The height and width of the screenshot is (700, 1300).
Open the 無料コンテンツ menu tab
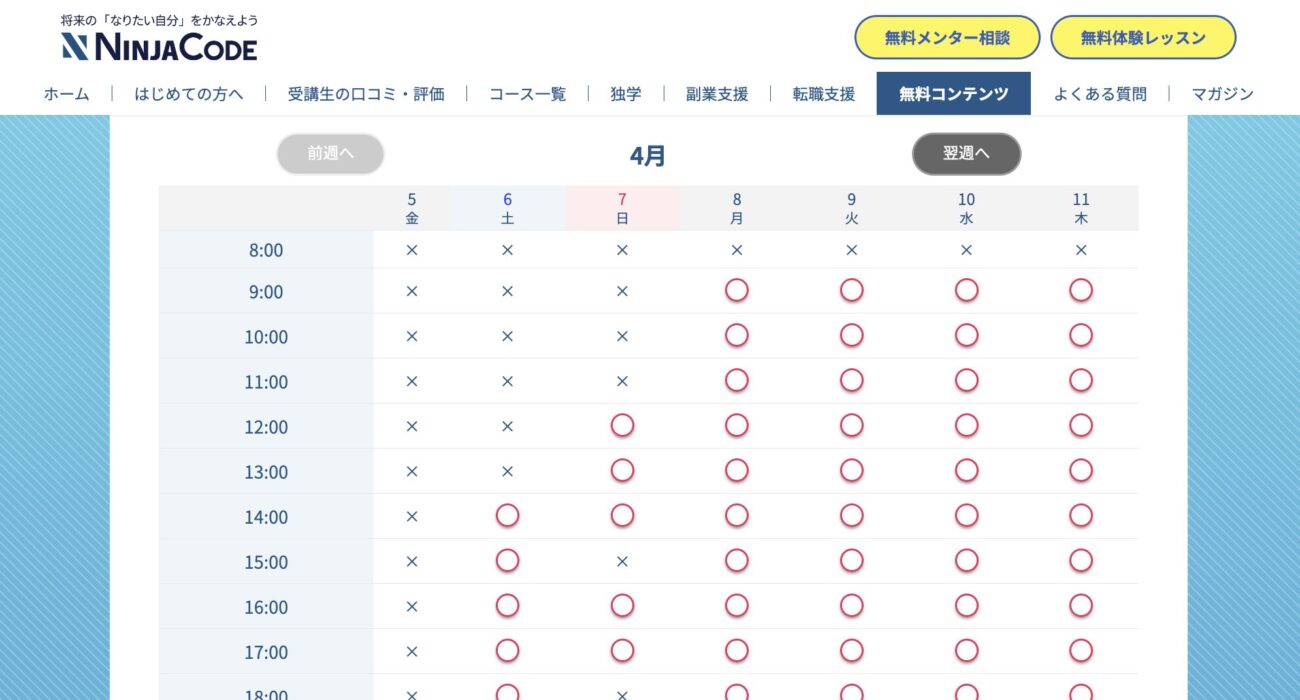pyautogui.click(x=953, y=94)
